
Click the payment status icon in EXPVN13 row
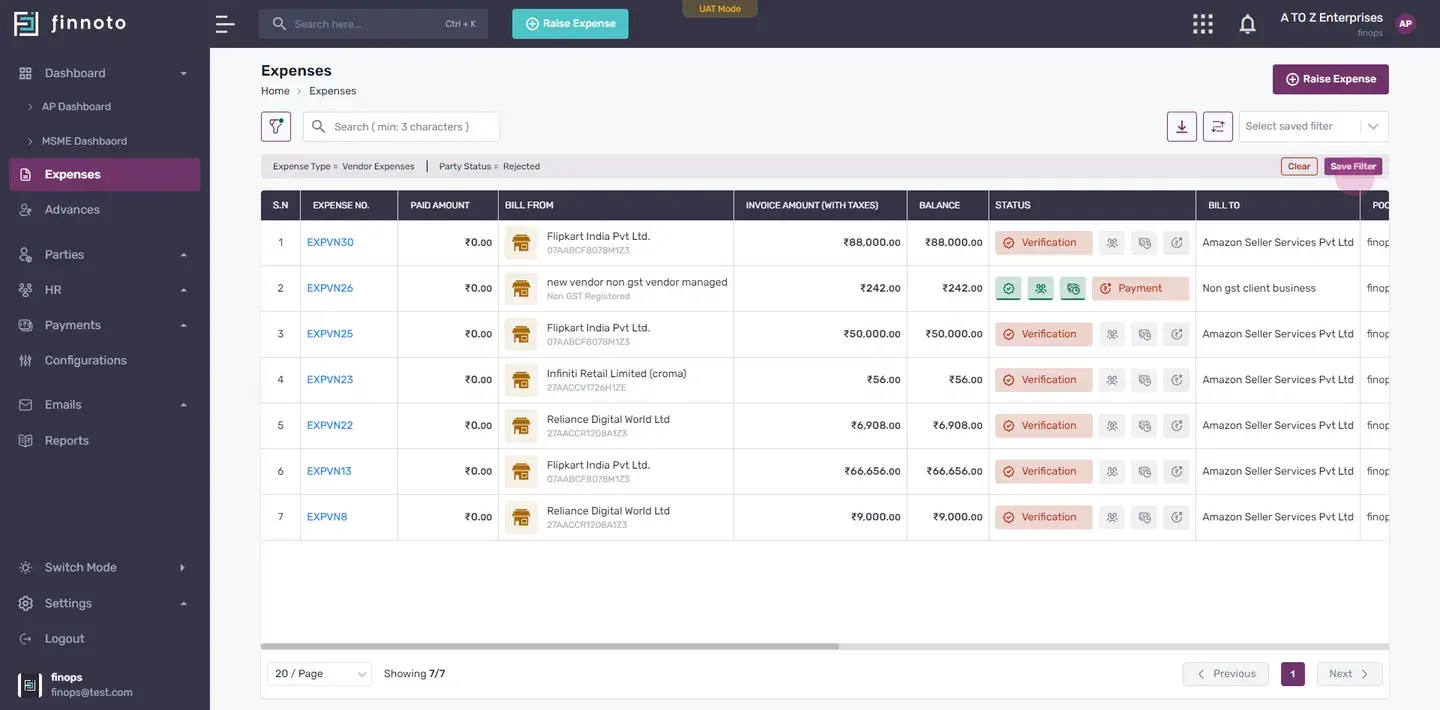[1177, 472]
